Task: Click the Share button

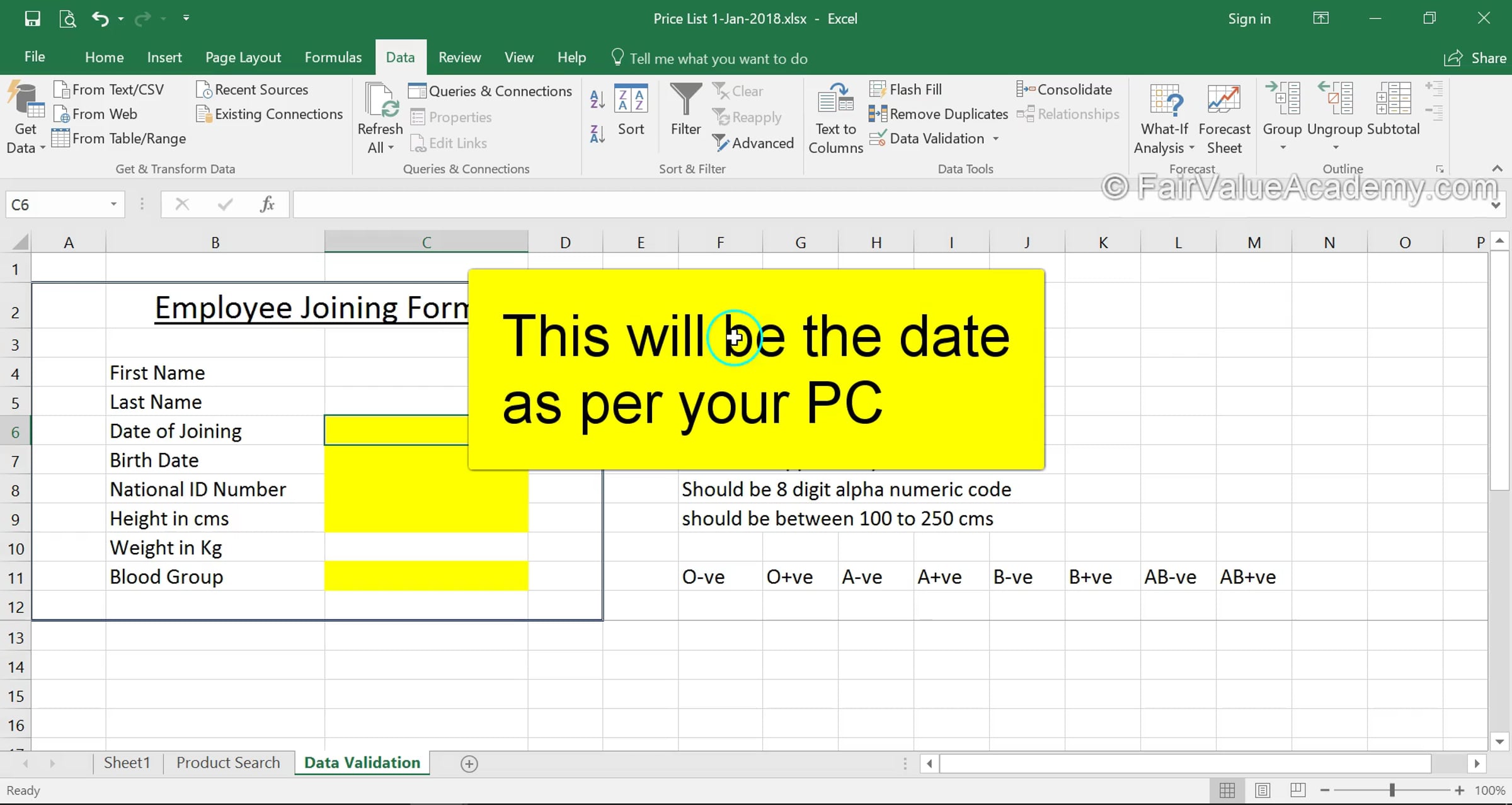Action: click(1475, 58)
